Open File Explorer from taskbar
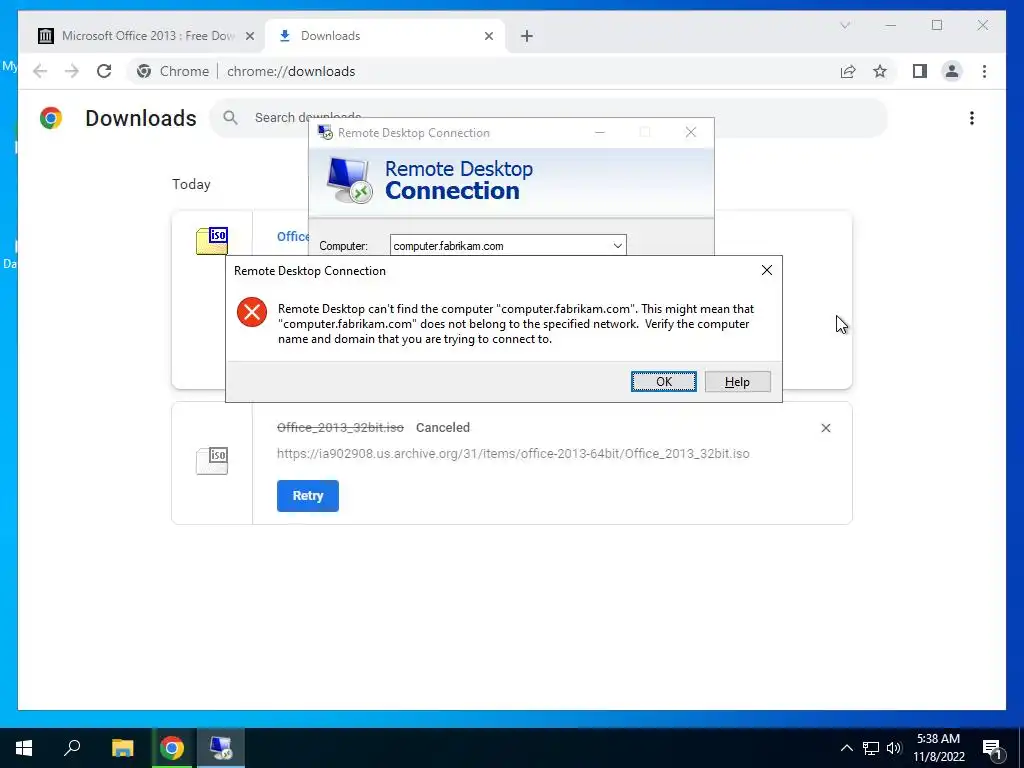1024x768 pixels. pos(122,748)
